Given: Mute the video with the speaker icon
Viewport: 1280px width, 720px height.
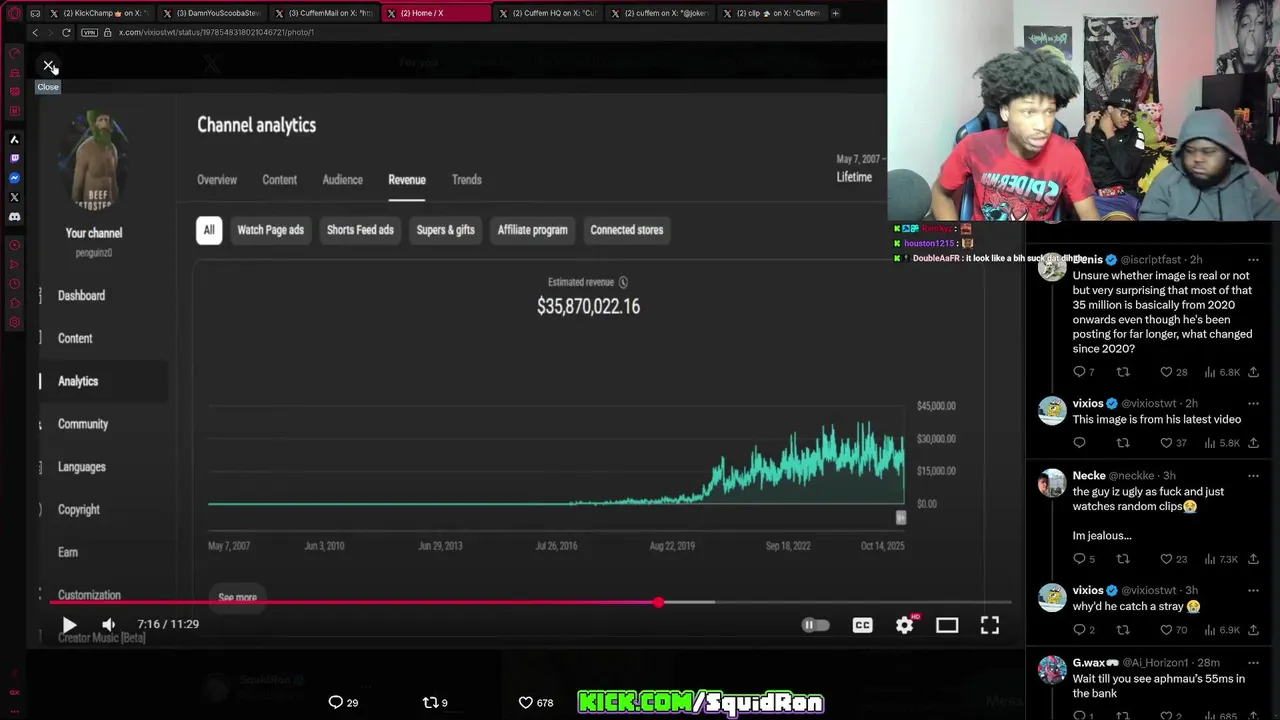Looking at the screenshot, I should [108, 624].
